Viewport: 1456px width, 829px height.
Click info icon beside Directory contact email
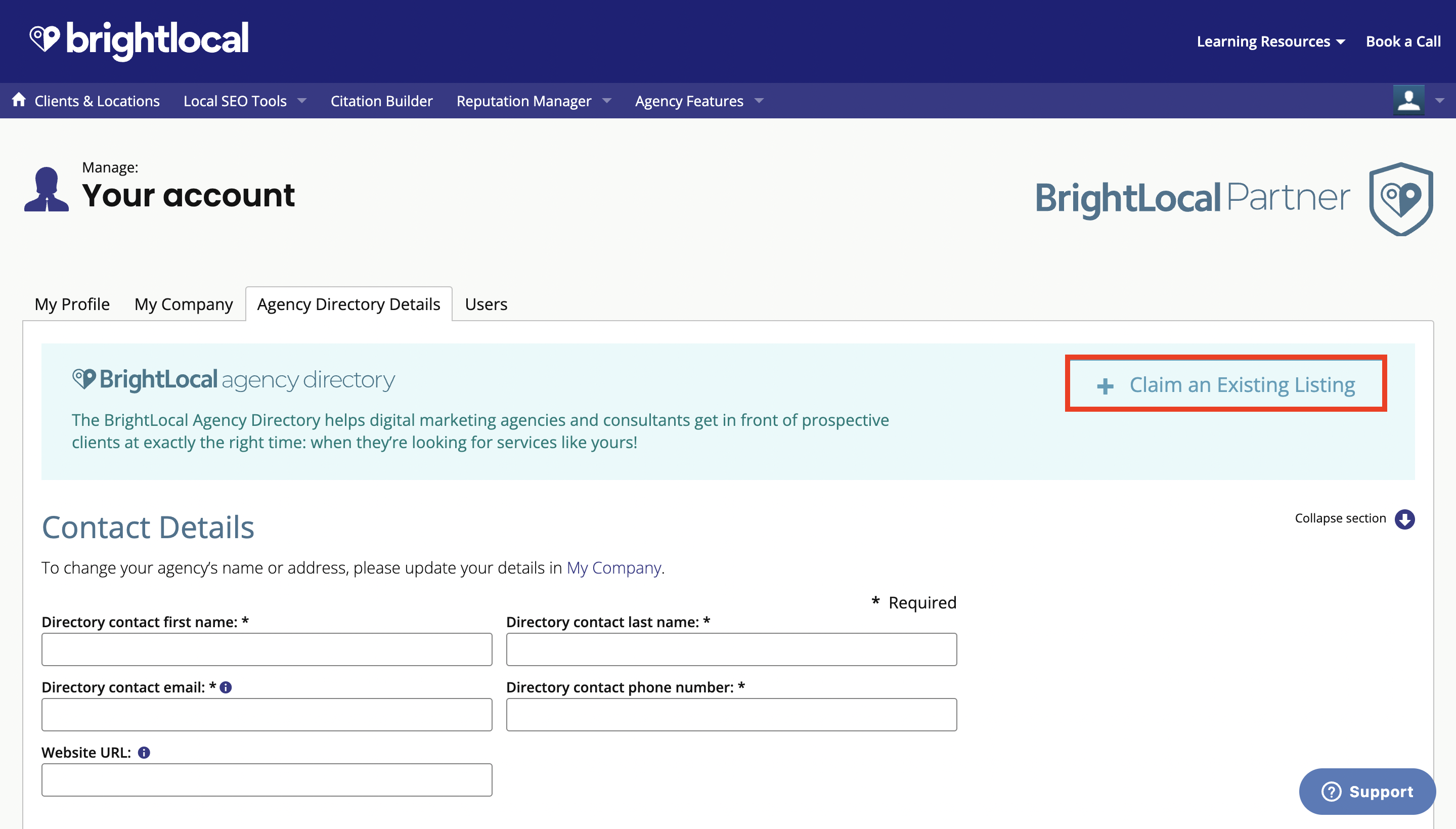226,687
